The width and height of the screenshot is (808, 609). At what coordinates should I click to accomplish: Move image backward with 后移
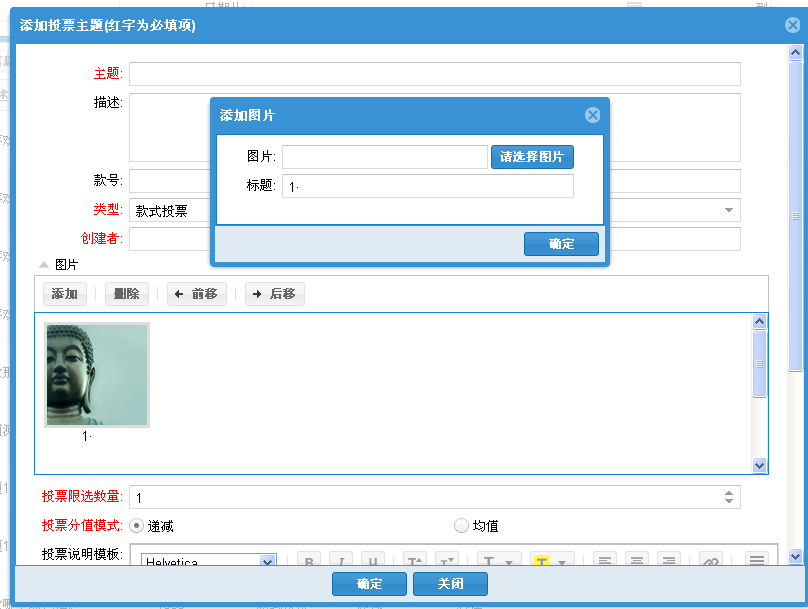275,294
